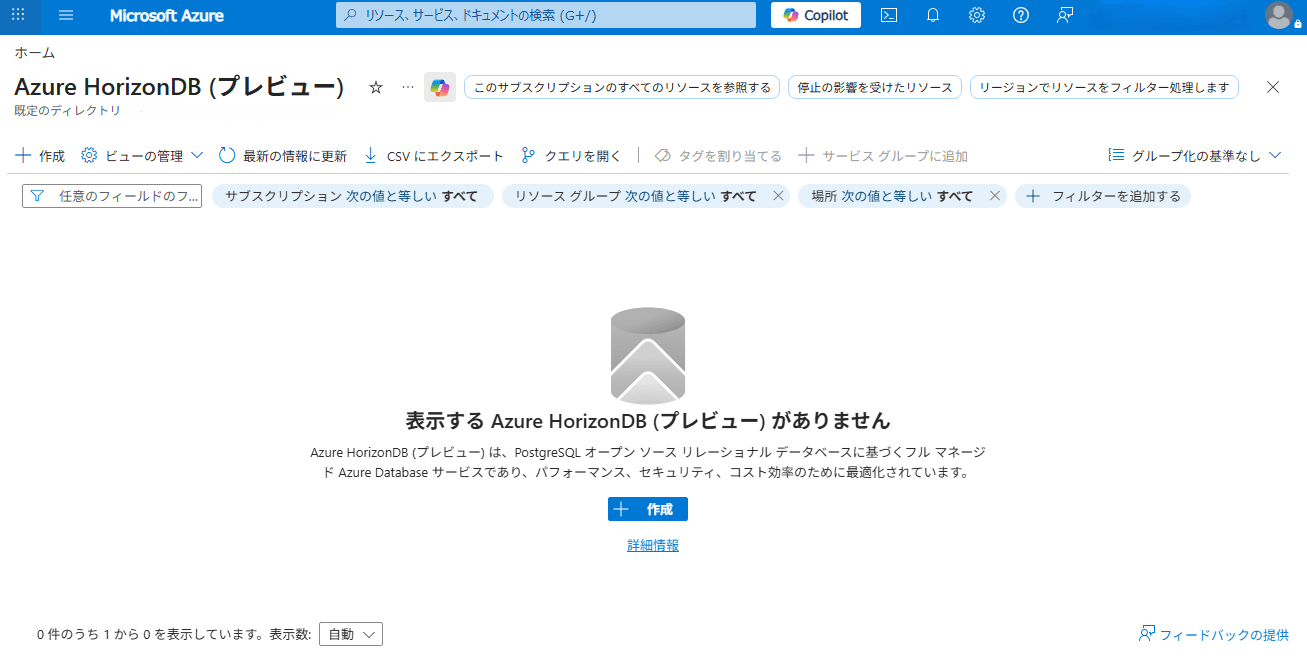This screenshot has height=661, width=1307.
Task: Open the hamburger portal menu
Action: (x=66, y=15)
